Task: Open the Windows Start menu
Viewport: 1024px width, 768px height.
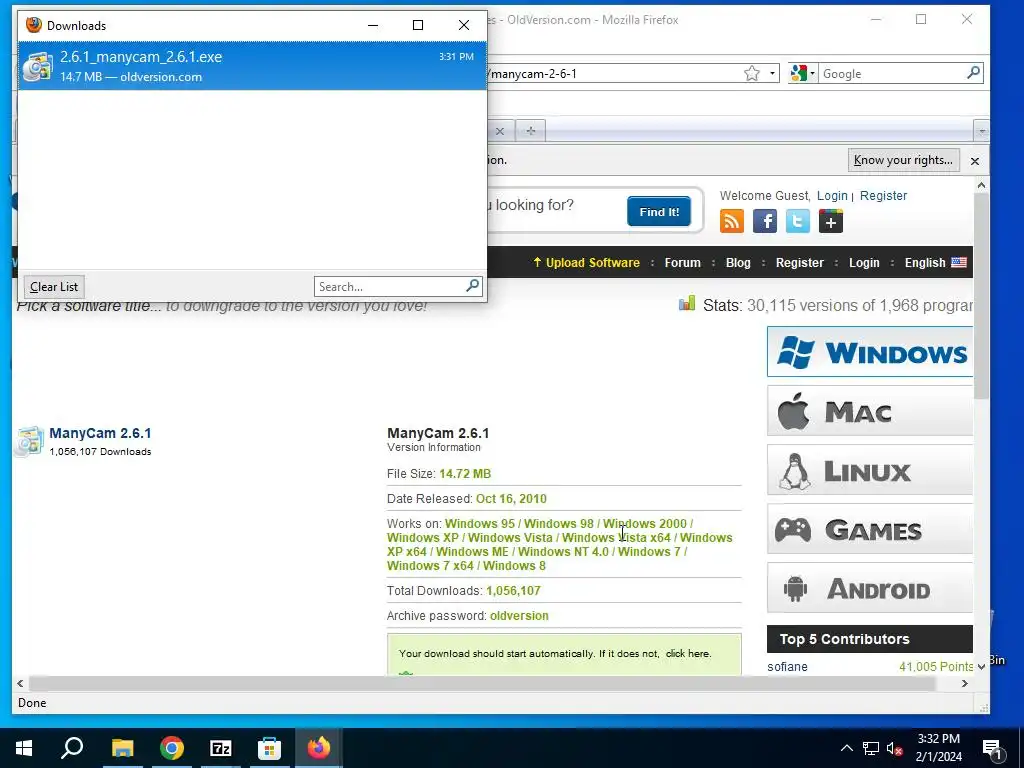Action: (x=24, y=748)
